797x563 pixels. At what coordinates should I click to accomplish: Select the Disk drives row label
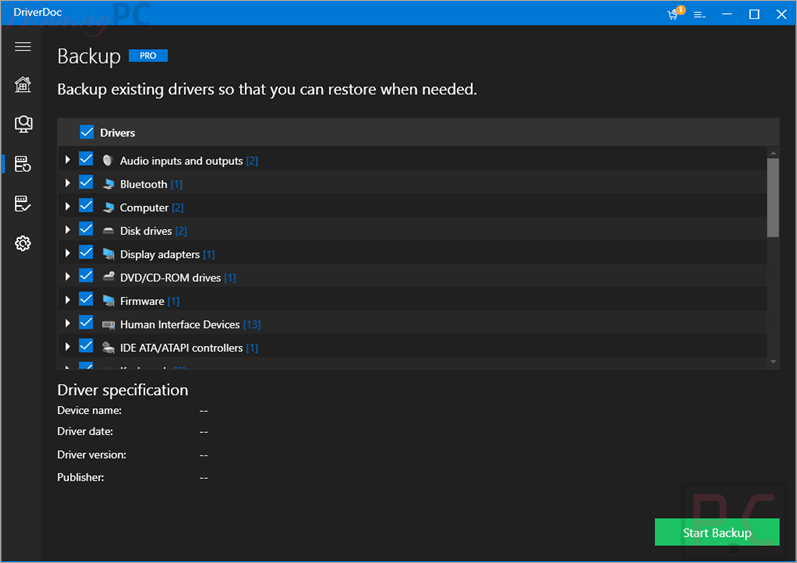[x=146, y=231]
